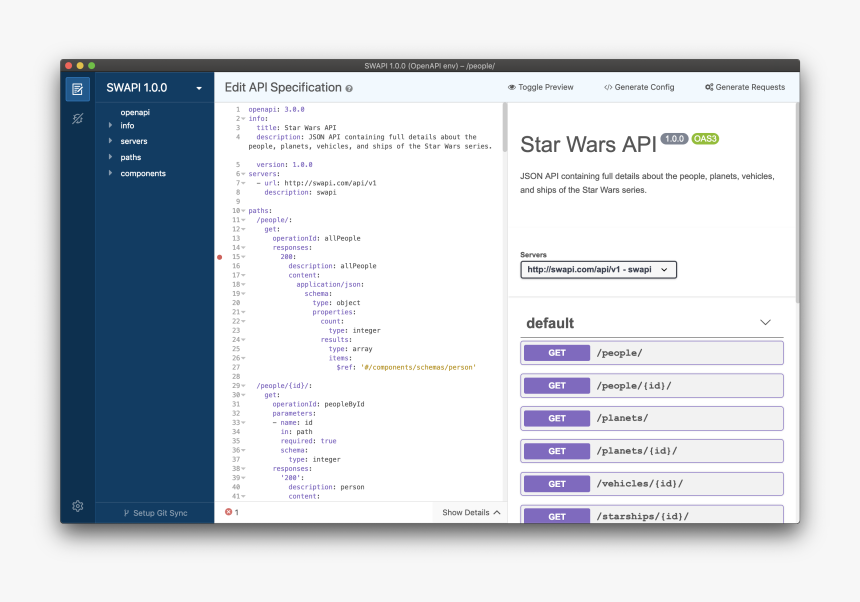The height and width of the screenshot is (602, 860).
Task: Click the OAS3 badge
Action: 705,139
